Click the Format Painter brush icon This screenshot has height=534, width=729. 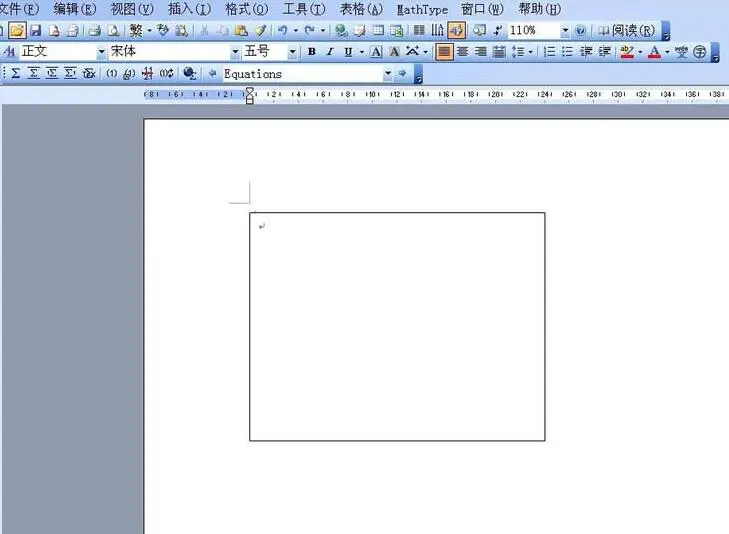pos(260,31)
